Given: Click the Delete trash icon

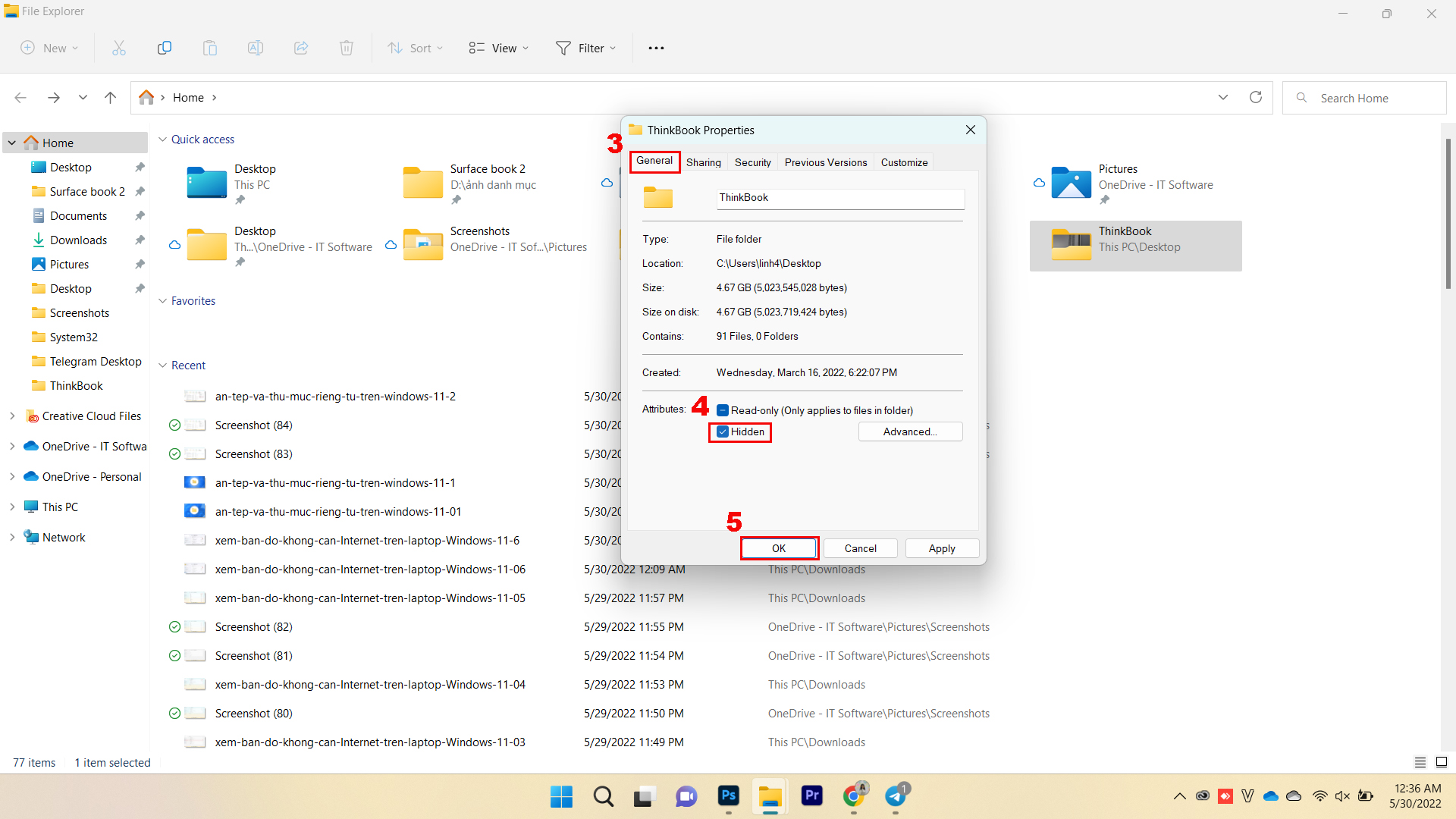Looking at the screenshot, I should tap(347, 48).
